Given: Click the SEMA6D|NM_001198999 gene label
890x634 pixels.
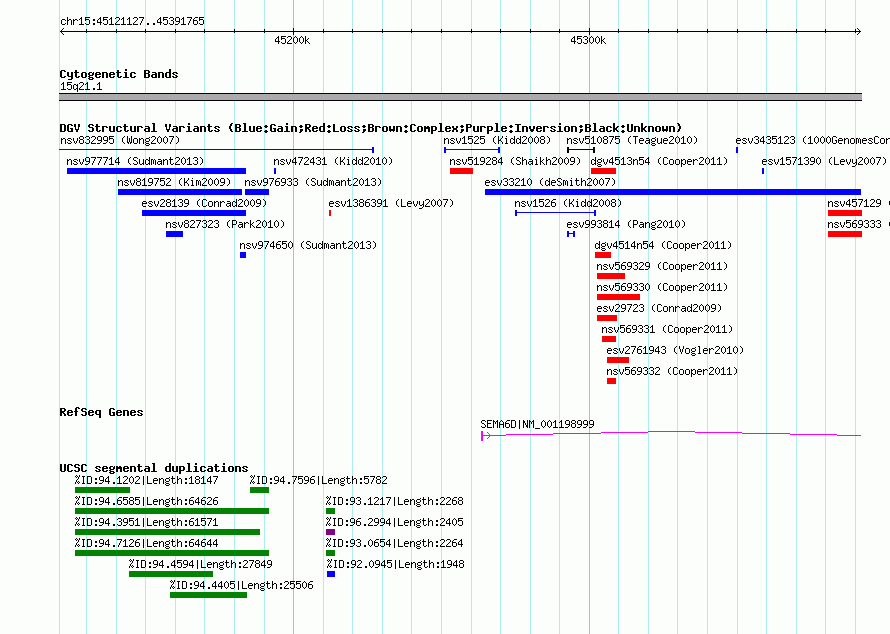Looking at the screenshot, I should [537, 424].
